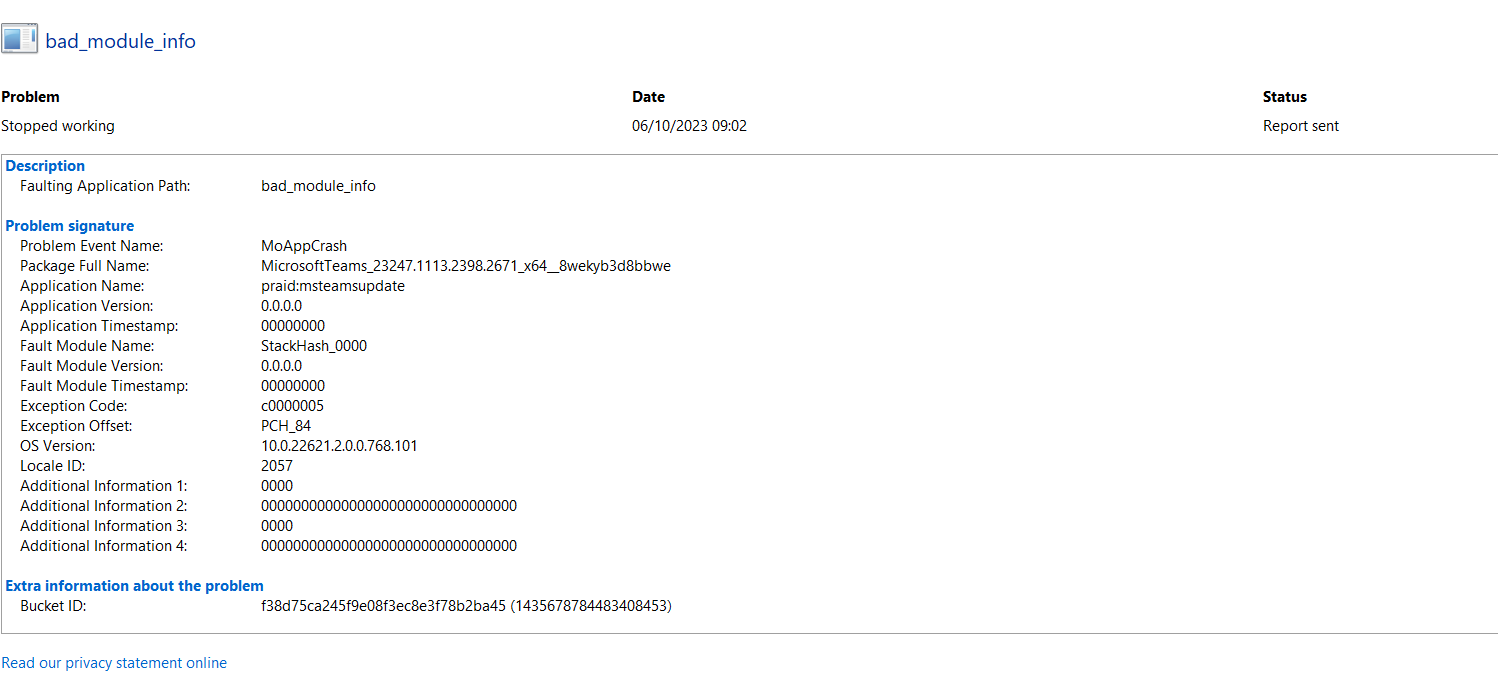Click the Status column header
This screenshot has height=682, width=1498.
click(x=1284, y=97)
